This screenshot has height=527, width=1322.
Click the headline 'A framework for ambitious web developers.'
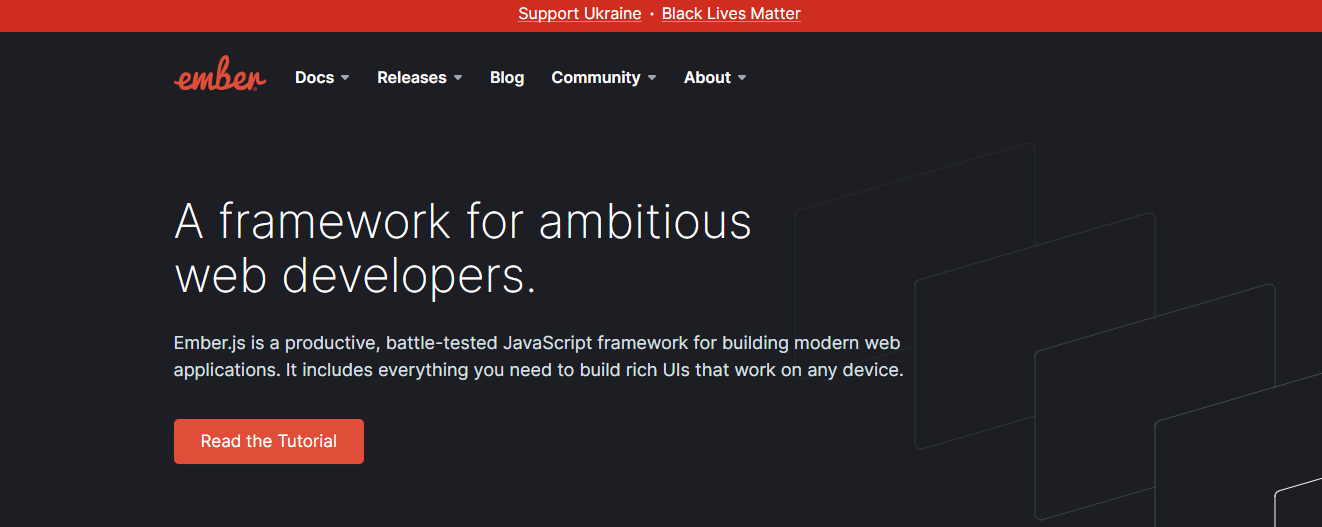(463, 248)
